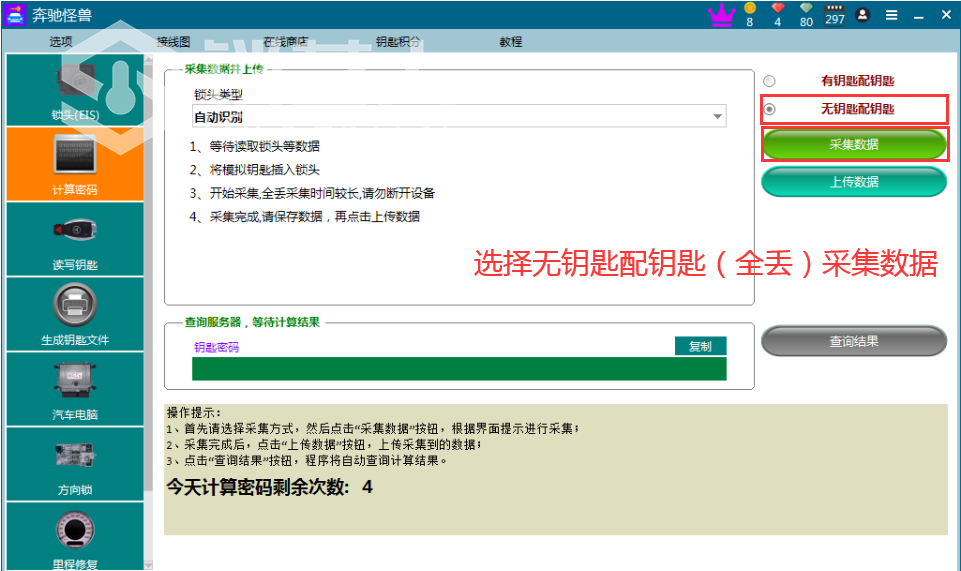Click step text 将模拟钥匙插入锁头
Viewport: 961px width, 571px height.
tap(265, 170)
